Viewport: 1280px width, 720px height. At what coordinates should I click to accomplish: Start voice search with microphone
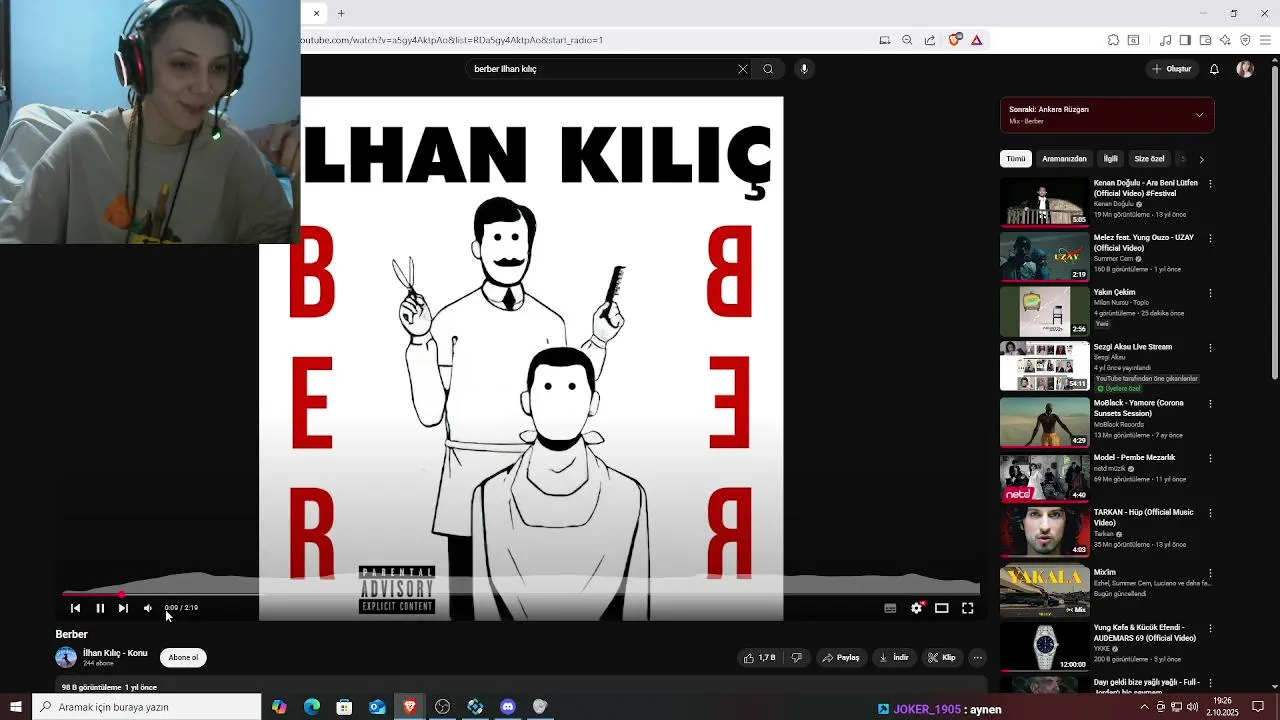(x=804, y=69)
